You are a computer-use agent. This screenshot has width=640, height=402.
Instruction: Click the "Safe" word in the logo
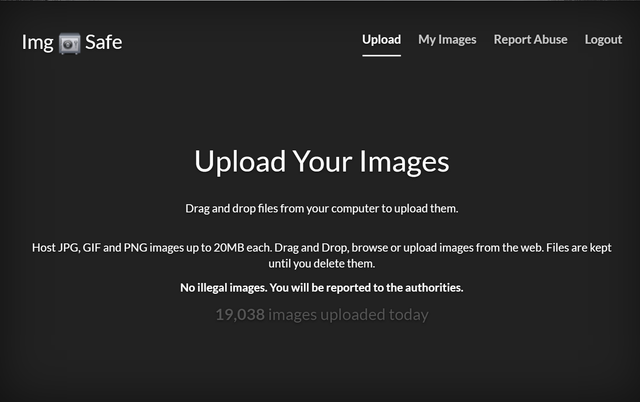click(x=104, y=42)
